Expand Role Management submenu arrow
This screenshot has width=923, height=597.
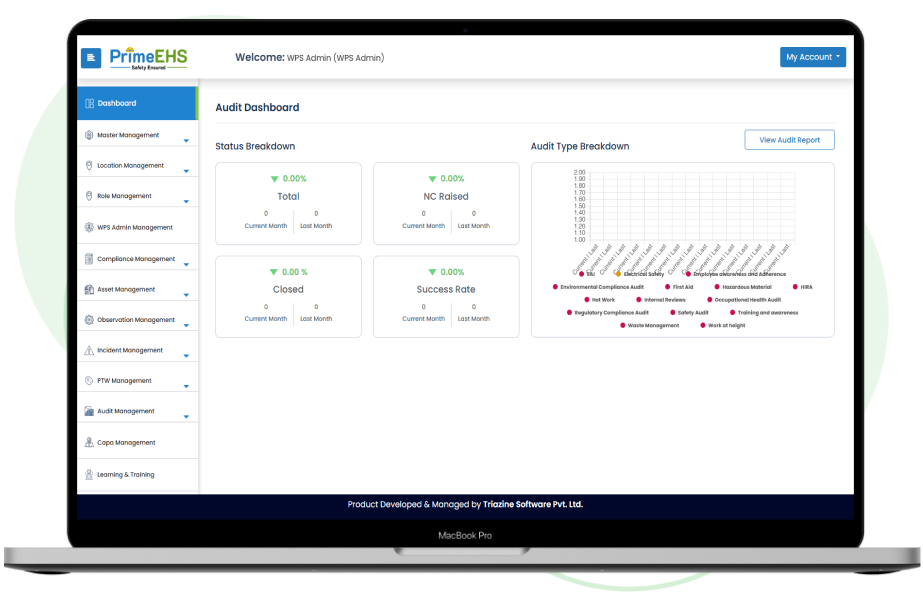click(x=186, y=203)
